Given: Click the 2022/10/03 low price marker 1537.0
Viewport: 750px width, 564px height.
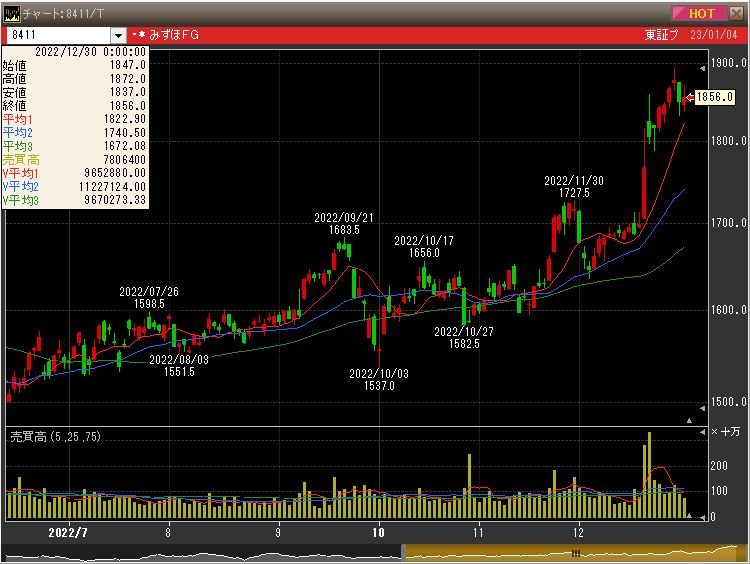Looking at the screenshot, I should 379,379.
